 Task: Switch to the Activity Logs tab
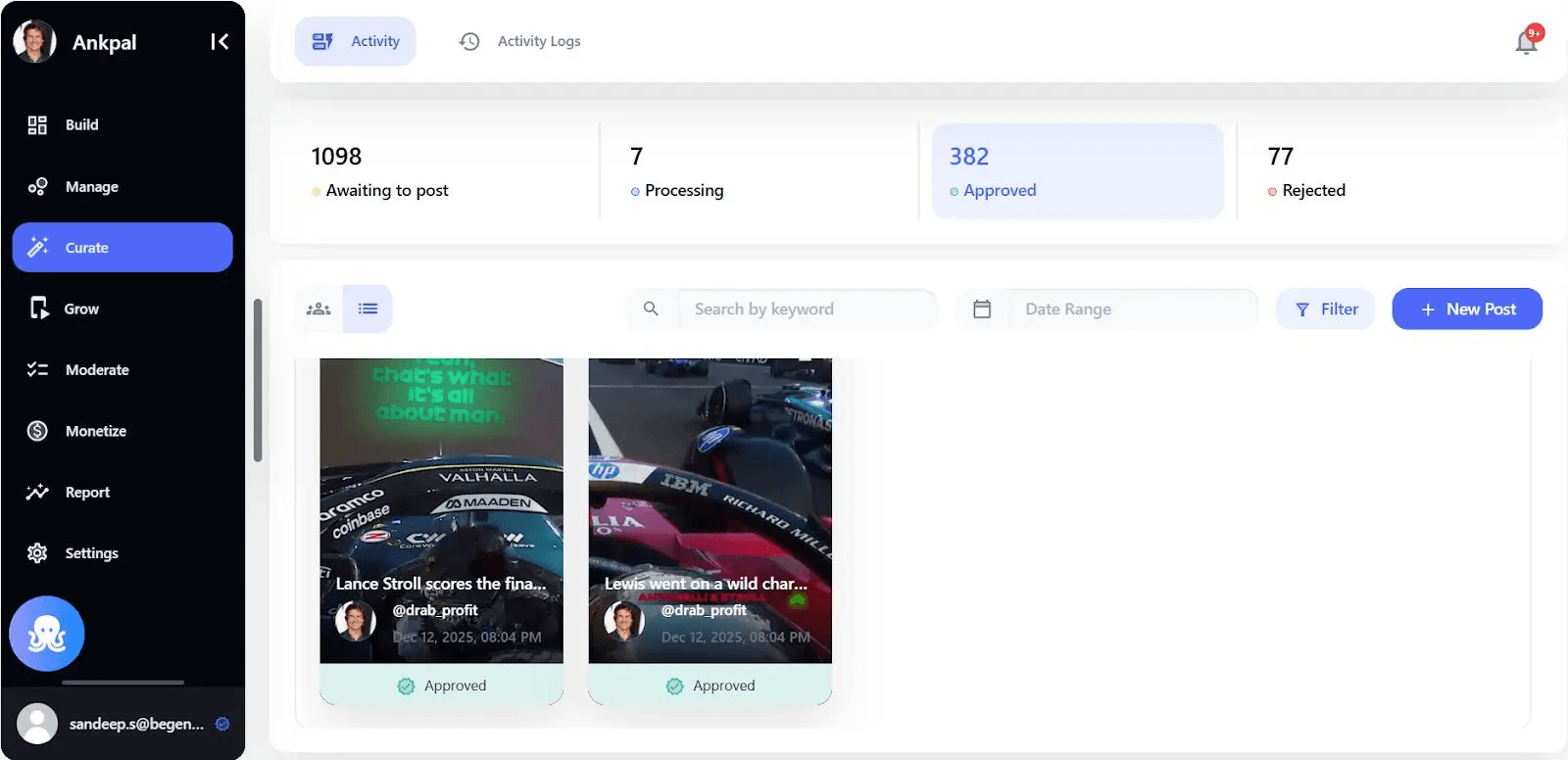(520, 41)
